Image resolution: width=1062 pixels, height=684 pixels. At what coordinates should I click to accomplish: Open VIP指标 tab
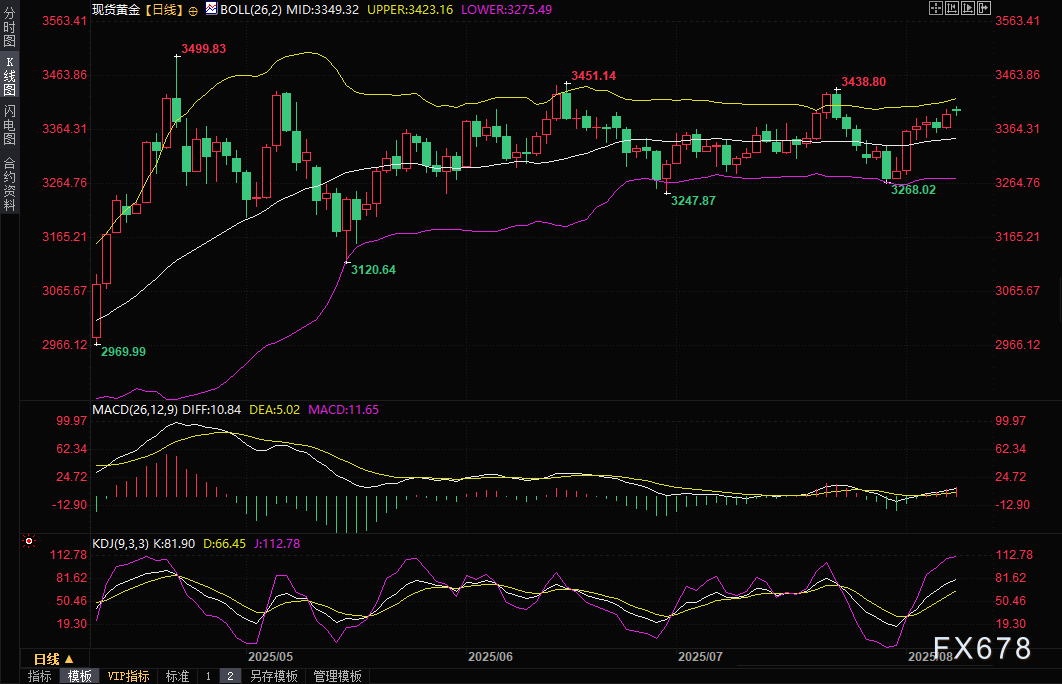129,676
